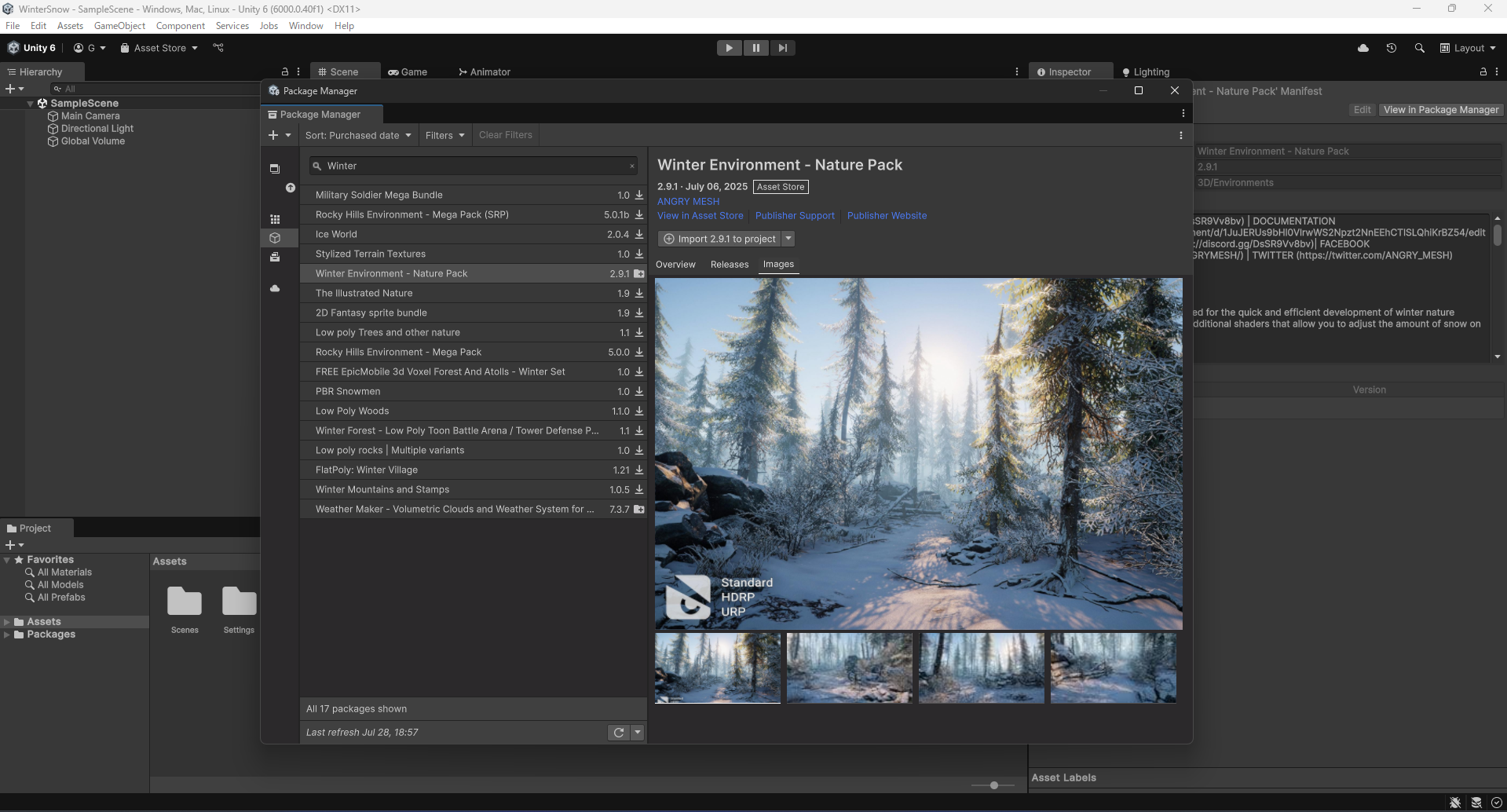Viewport: 1507px width, 812px height.
Task: Switch to the Lighting tab
Action: (x=1146, y=71)
